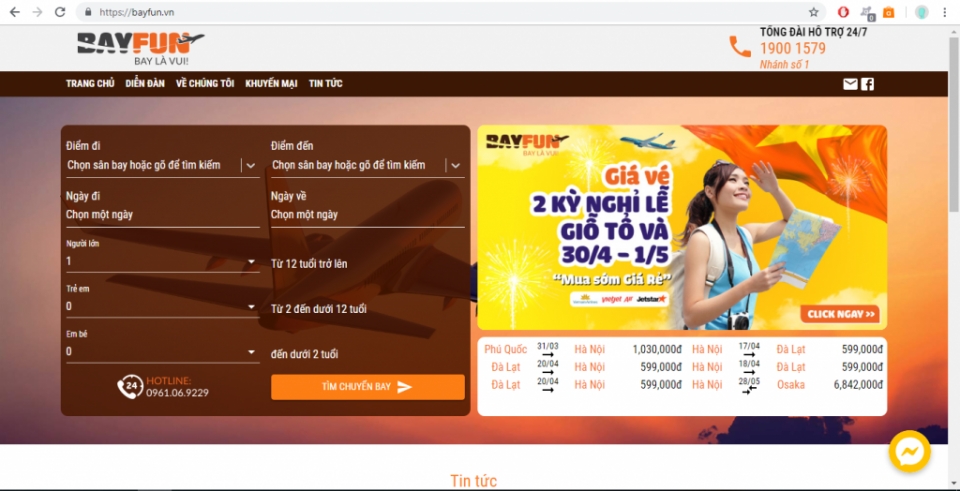Open the Người lớn passenger count dropdown
960x491 pixels.
tap(251, 263)
